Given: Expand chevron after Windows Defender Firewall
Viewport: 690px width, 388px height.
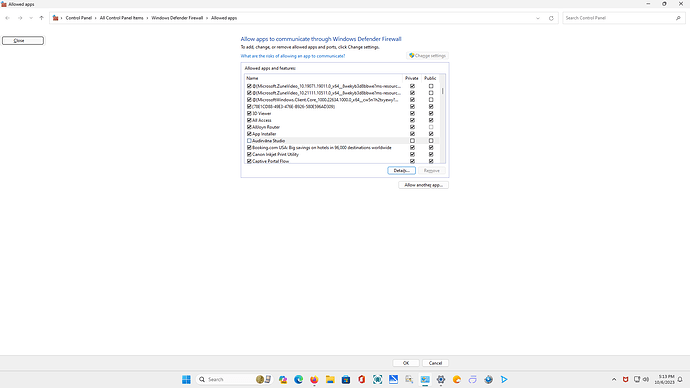Looking at the screenshot, I should pyautogui.click(x=207, y=18).
